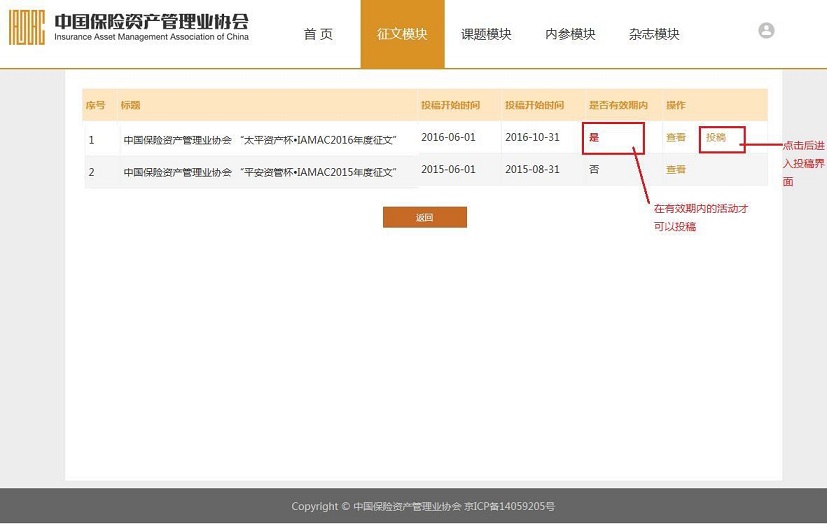Select the 平安资管杯 IAMAC2015 title
The height and width of the screenshot is (524, 827).
[x=260, y=172]
